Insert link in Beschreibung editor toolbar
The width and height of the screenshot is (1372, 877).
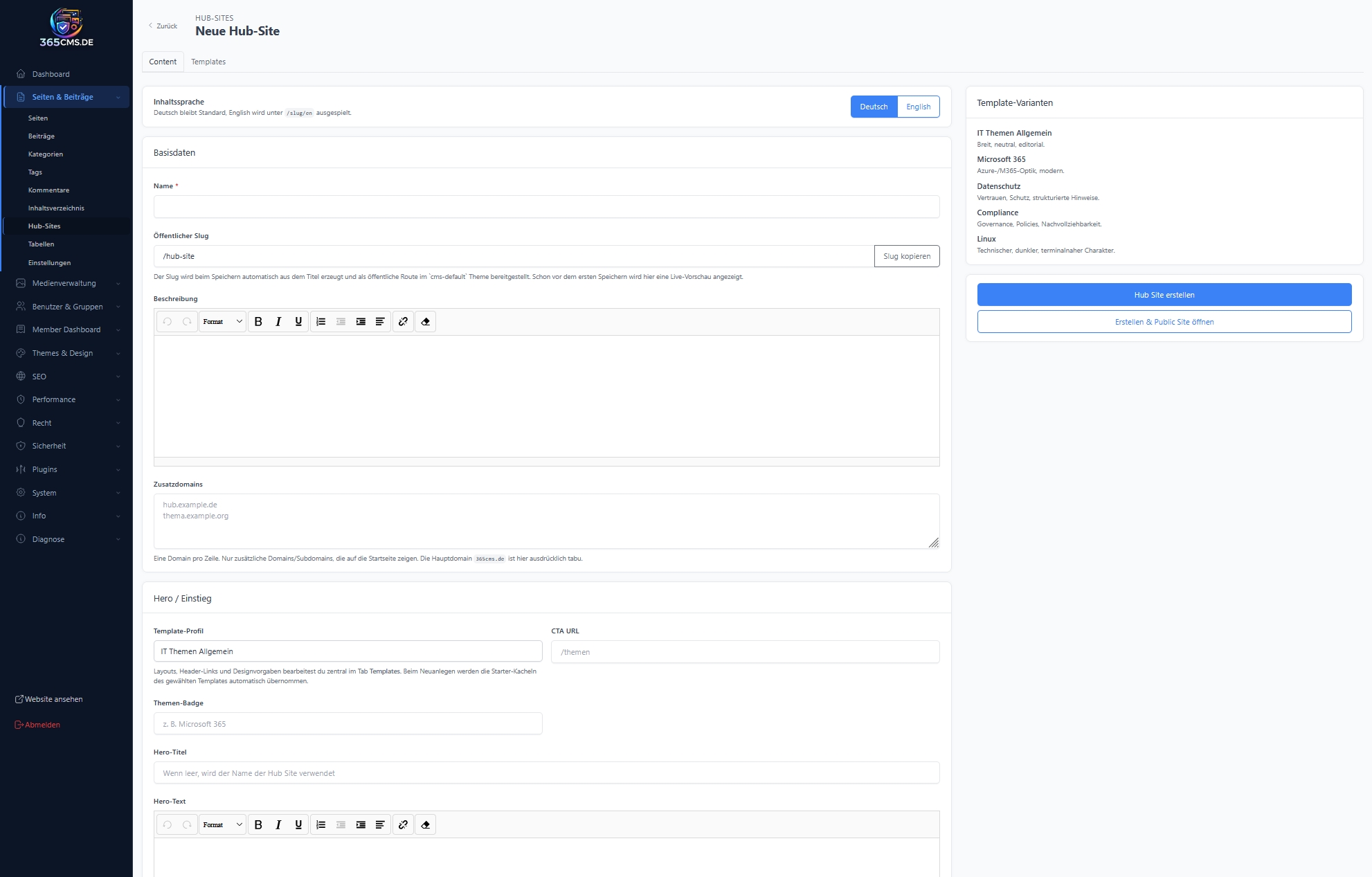(403, 322)
